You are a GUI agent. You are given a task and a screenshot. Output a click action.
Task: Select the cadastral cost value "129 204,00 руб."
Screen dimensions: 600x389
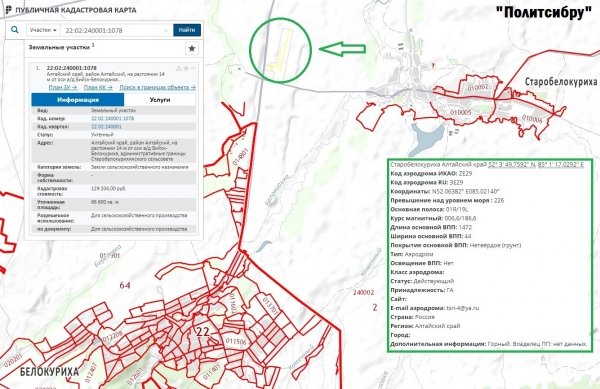[x=108, y=189]
